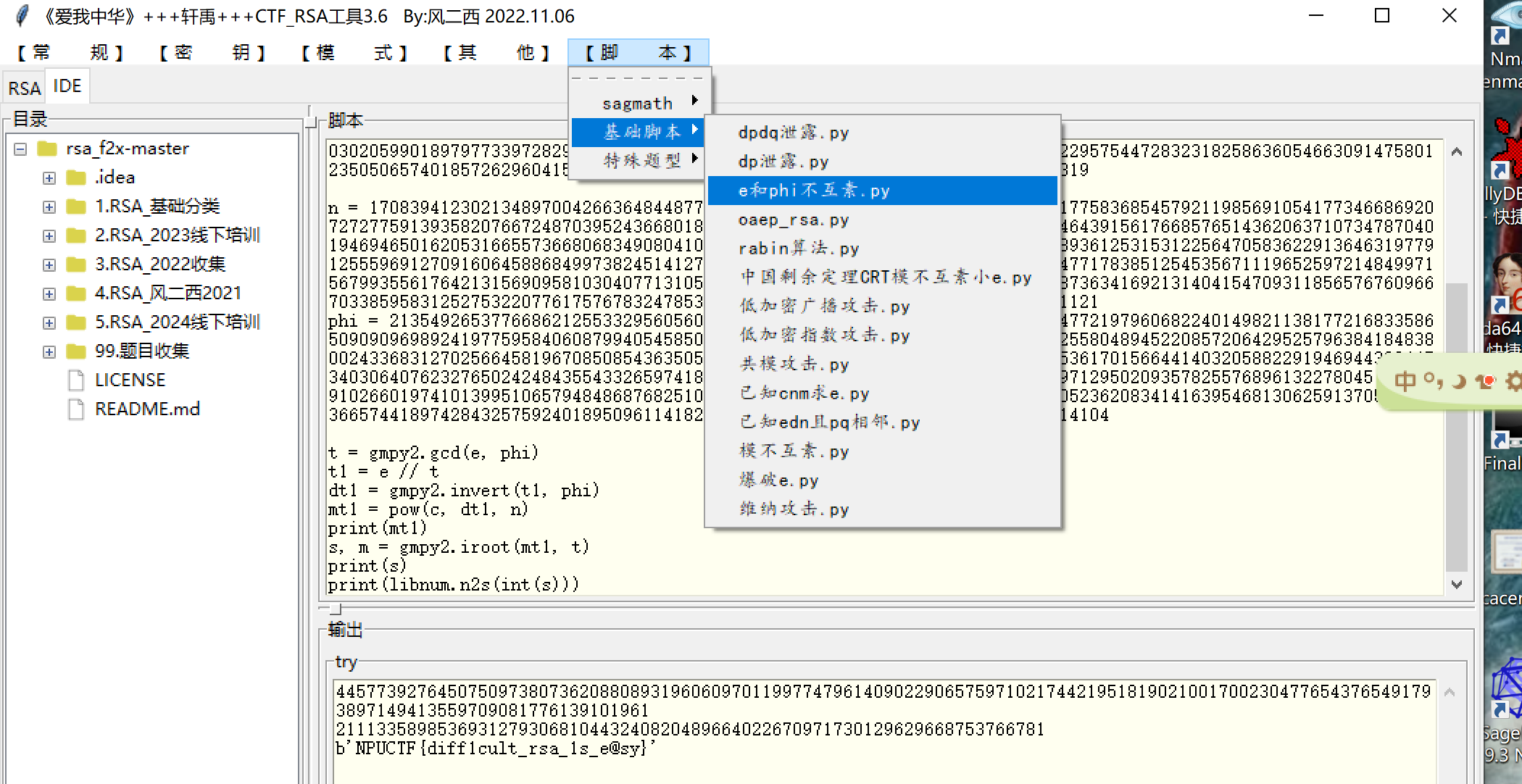This screenshot has height=784, width=1522.
Task: Open the 【密 钥】 menu
Action: (212, 52)
